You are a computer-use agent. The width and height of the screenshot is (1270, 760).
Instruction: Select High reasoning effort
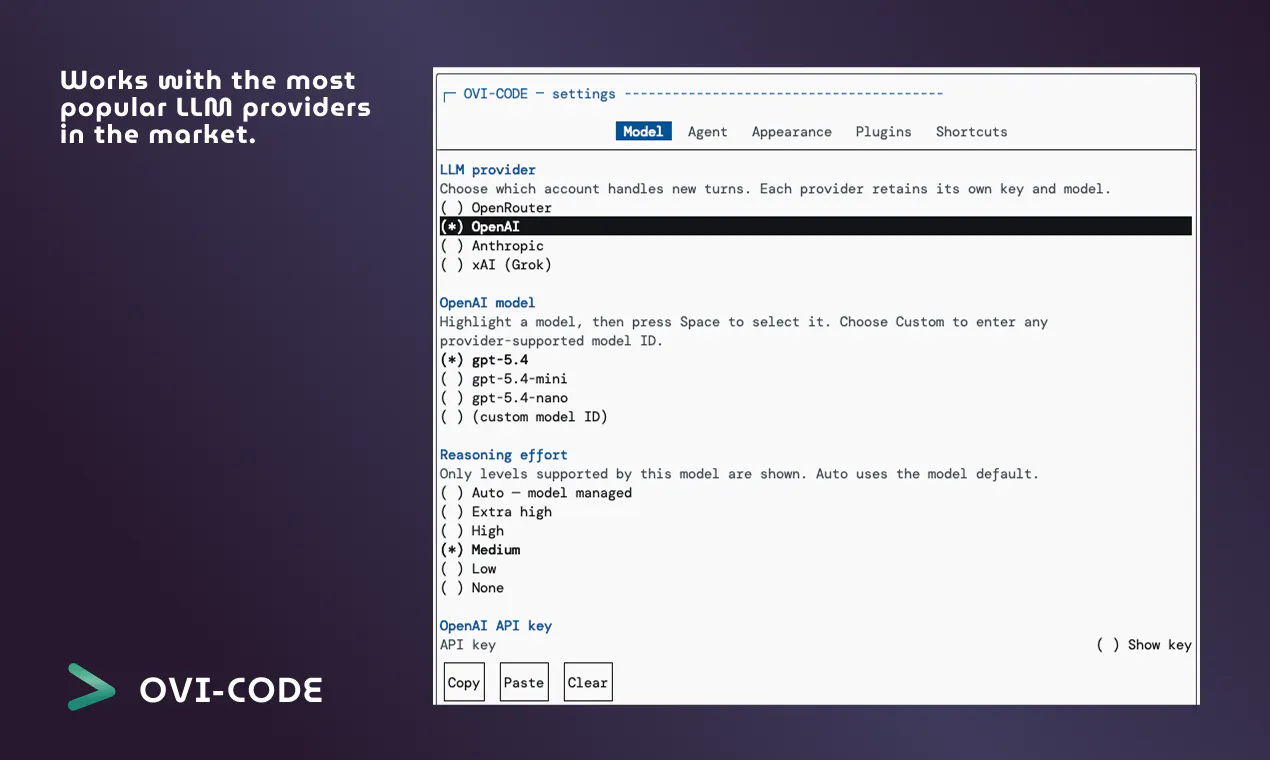[x=472, y=531]
